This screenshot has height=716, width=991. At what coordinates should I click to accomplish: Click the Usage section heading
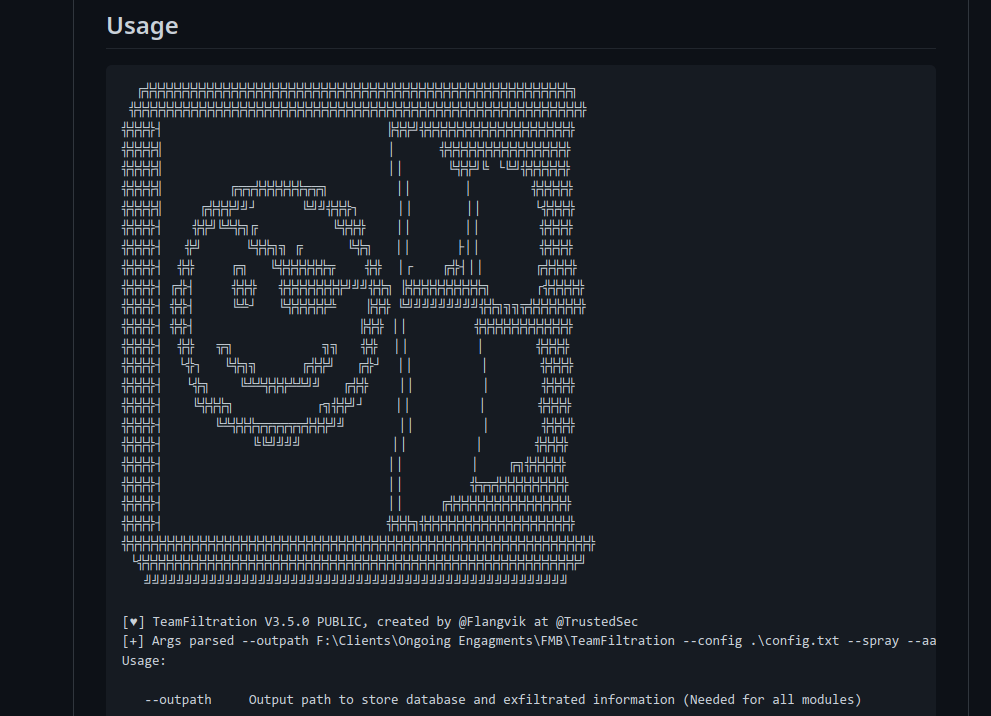coord(142,26)
